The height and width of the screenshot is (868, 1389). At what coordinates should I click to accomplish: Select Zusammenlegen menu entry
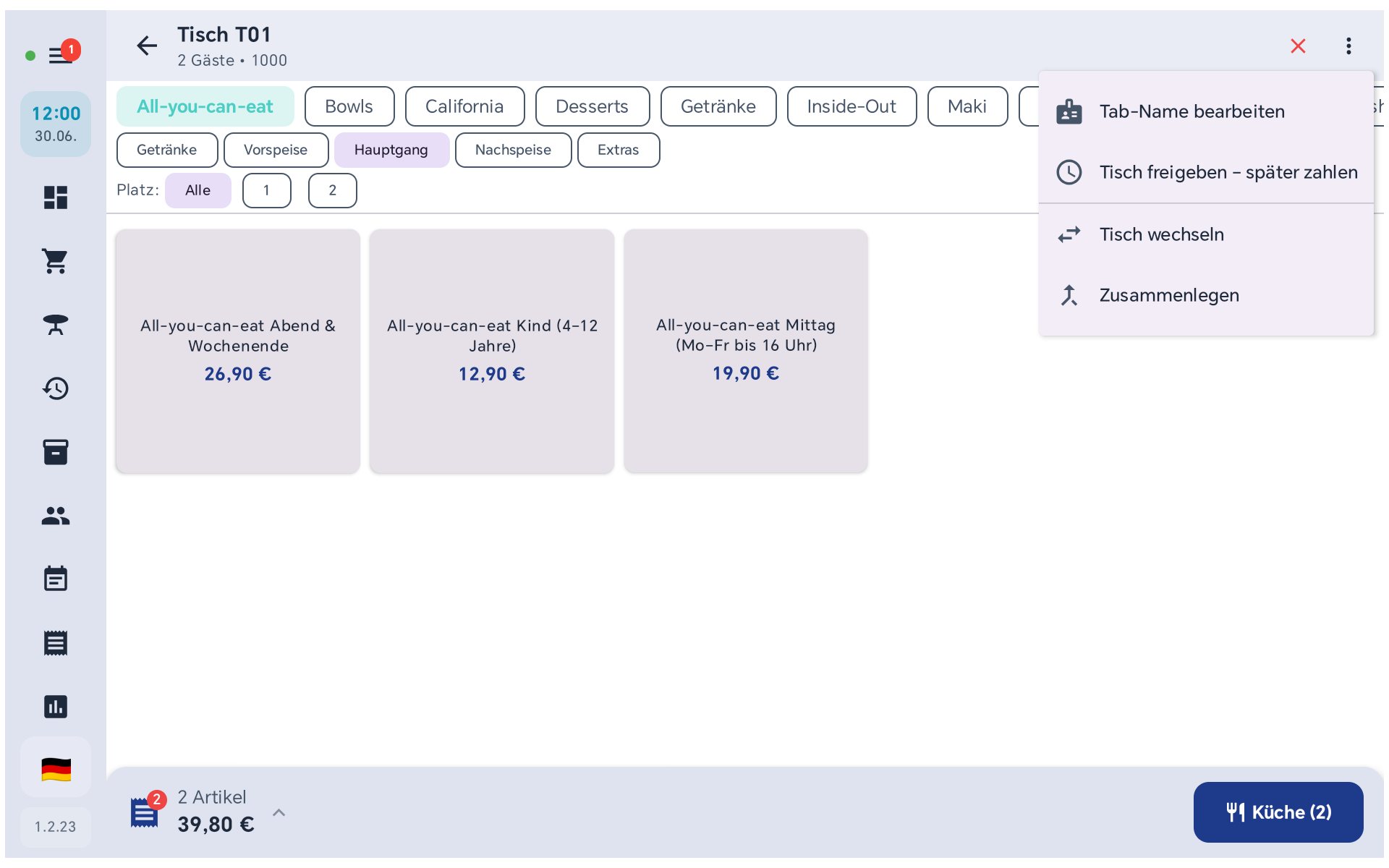coord(1206,295)
